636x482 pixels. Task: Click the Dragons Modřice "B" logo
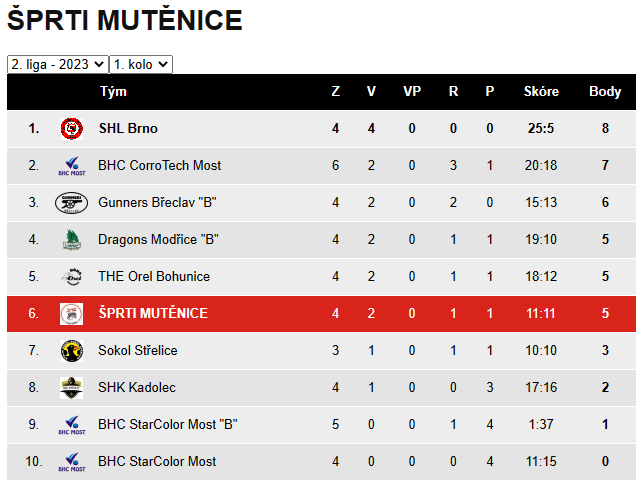72,239
